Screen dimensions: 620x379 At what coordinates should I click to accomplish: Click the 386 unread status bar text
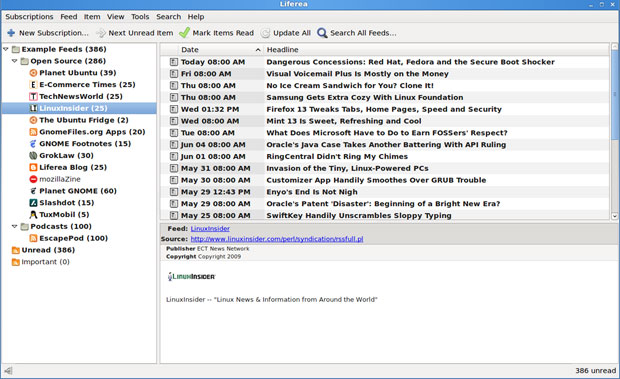(x=595, y=371)
